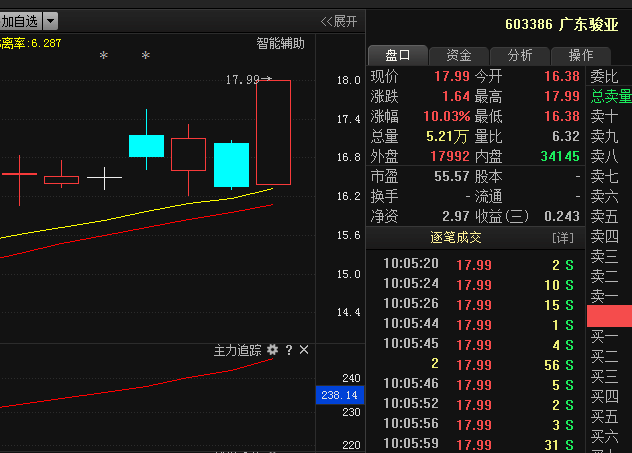Viewport: 632px width, 453px height.
Task: Open the 加自选 dropdown arrow
Action: [x=50, y=21]
